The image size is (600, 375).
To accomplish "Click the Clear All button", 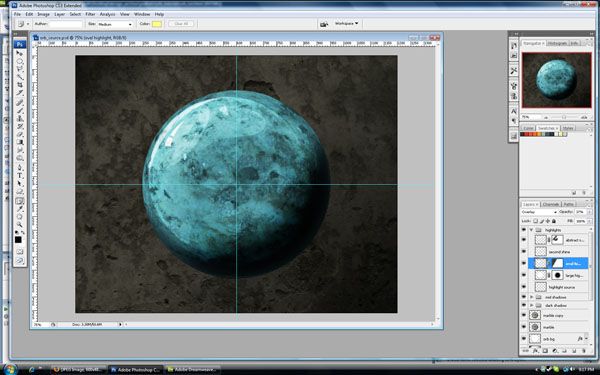I will pos(181,24).
